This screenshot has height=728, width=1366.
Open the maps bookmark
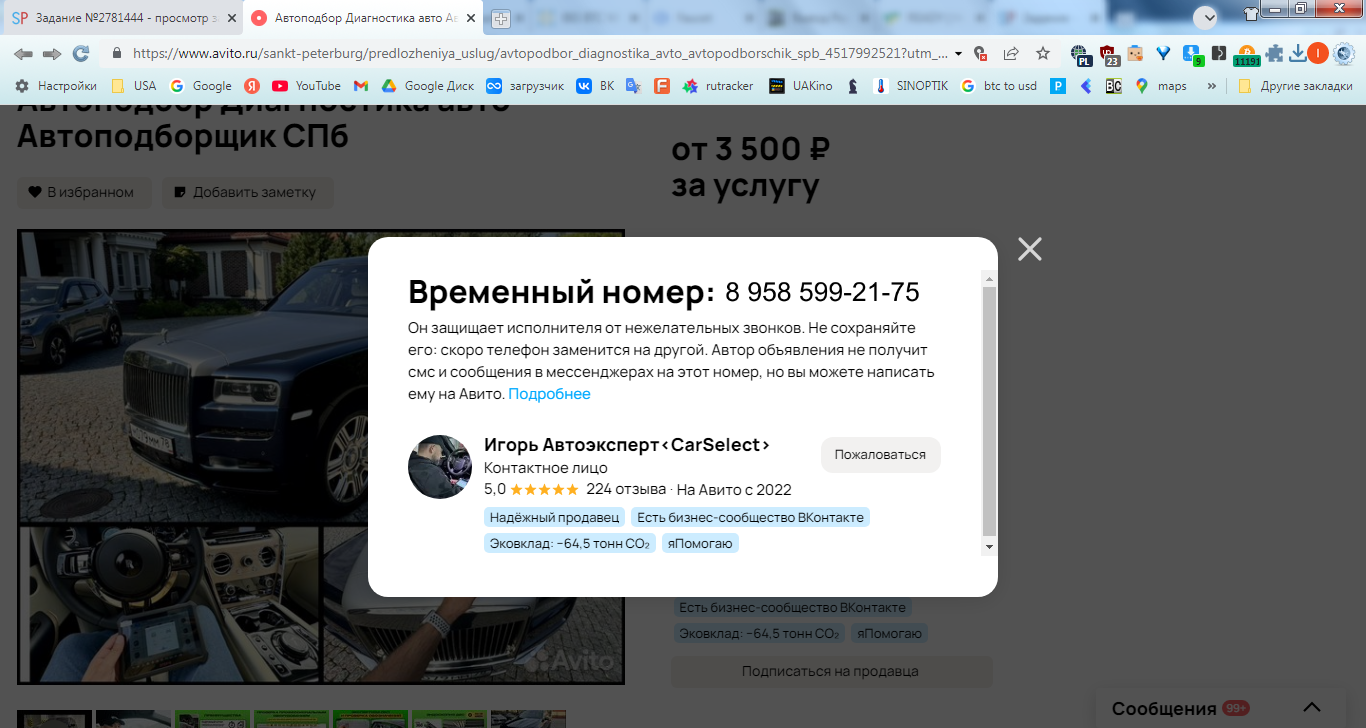[1161, 86]
